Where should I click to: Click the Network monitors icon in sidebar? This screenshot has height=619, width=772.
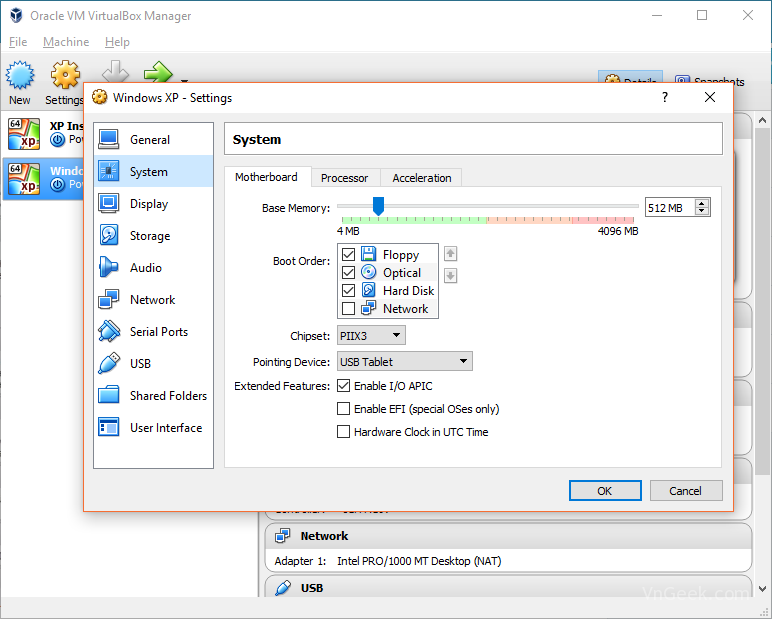(108, 299)
